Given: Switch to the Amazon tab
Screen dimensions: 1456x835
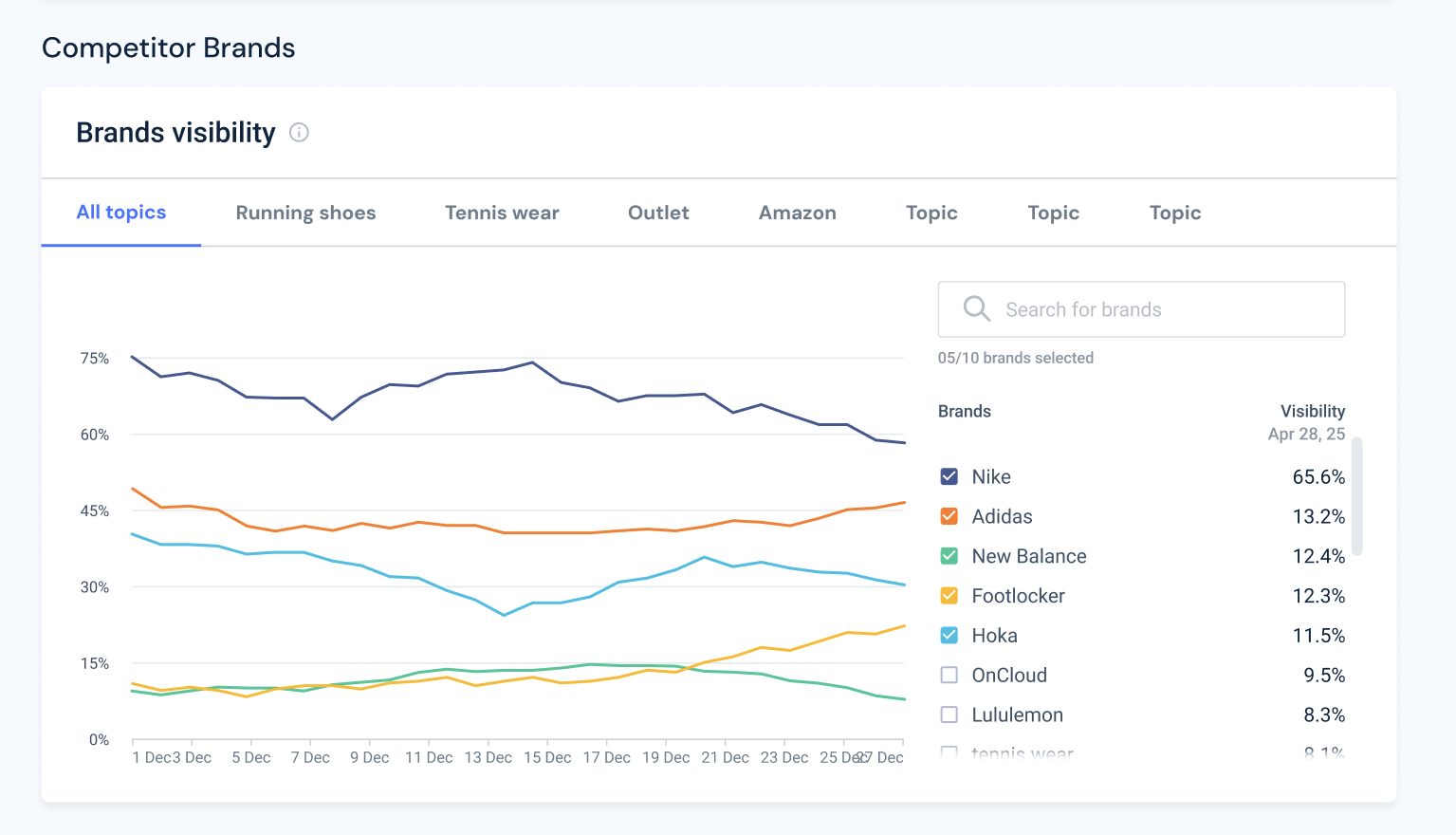Looking at the screenshot, I should (x=797, y=213).
